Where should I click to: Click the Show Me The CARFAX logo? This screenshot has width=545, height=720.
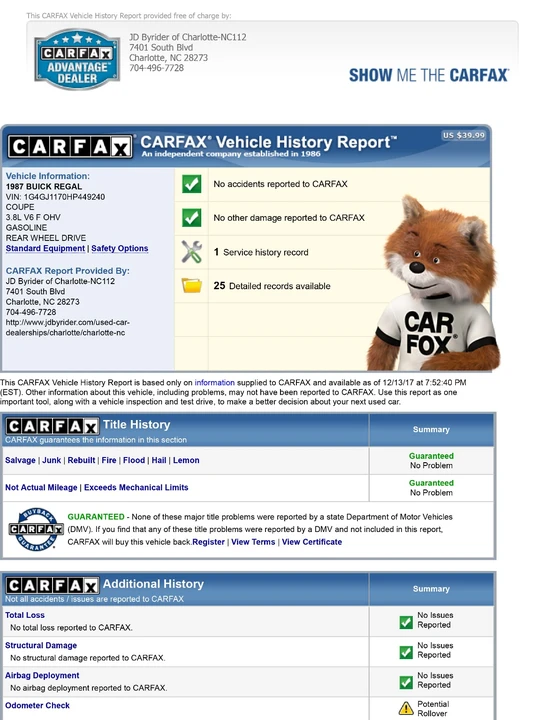pyautogui.click(x=429, y=75)
